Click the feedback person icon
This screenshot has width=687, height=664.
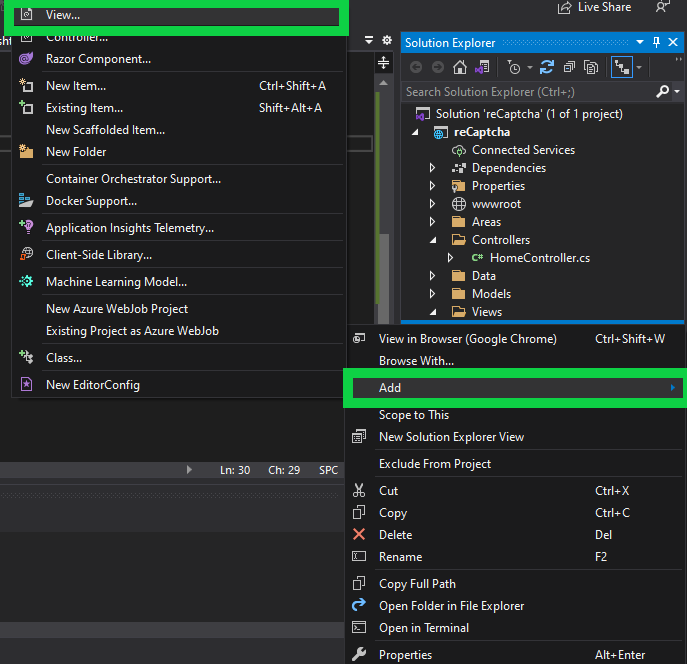pyautogui.click(x=662, y=6)
